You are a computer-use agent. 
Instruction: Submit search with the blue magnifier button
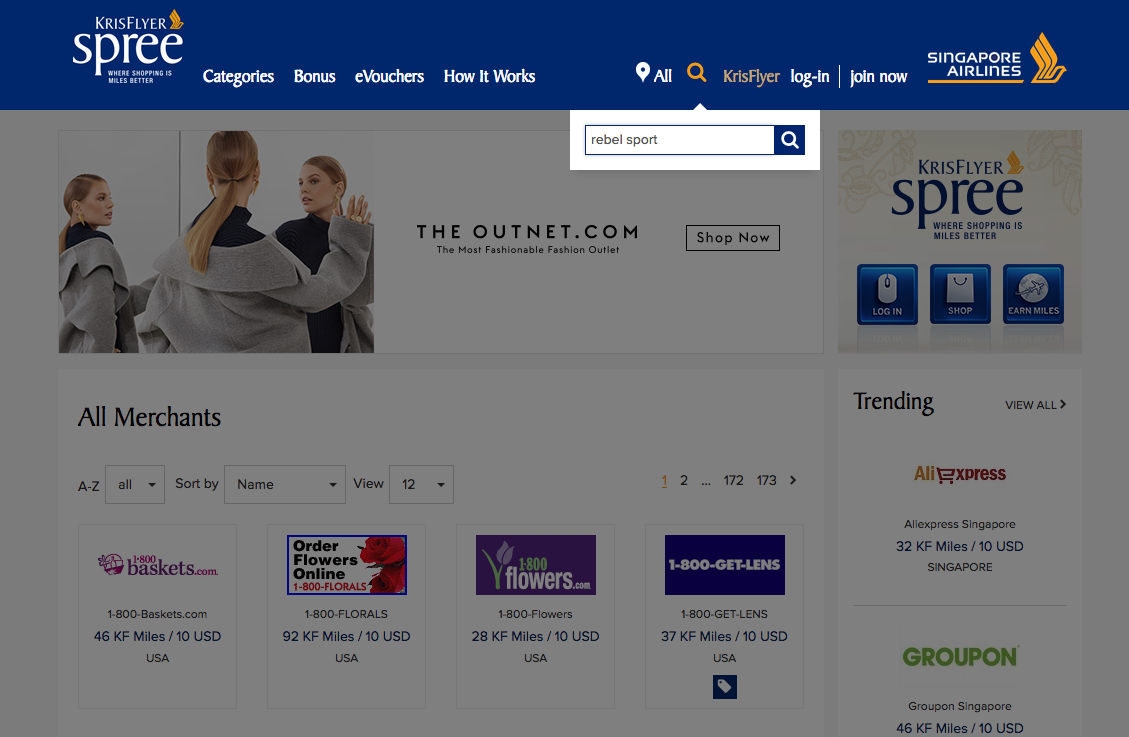(x=790, y=140)
